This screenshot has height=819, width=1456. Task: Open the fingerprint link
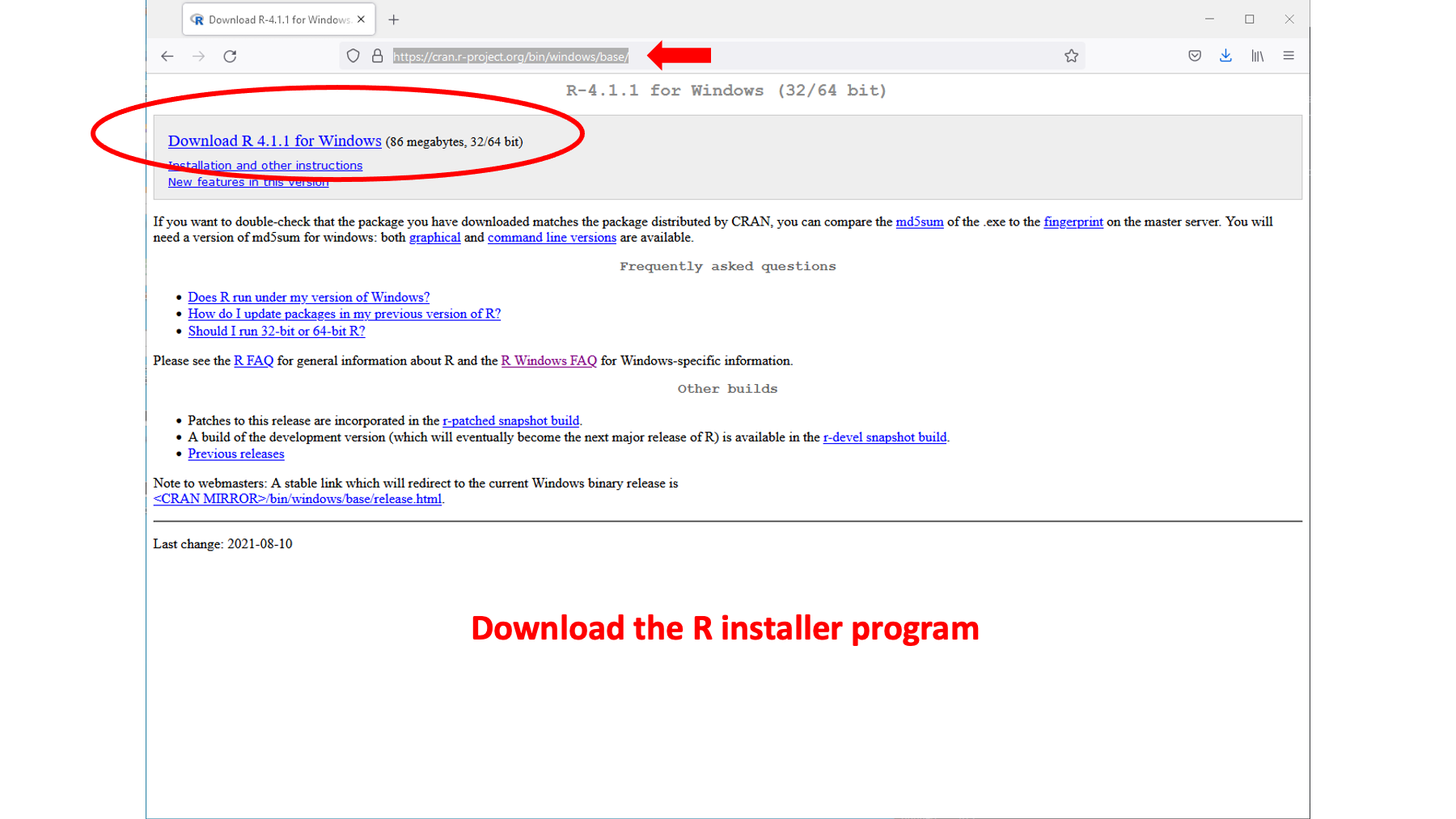click(x=1073, y=222)
